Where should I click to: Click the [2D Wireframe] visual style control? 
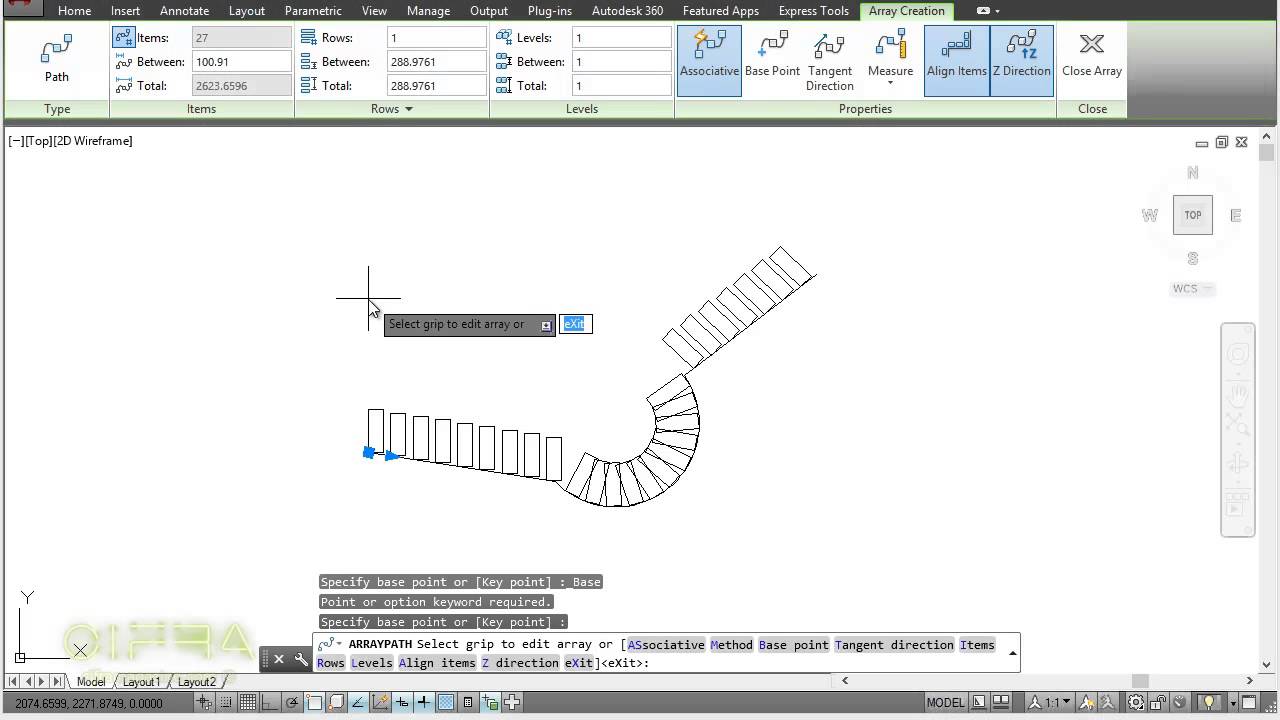tap(94, 141)
